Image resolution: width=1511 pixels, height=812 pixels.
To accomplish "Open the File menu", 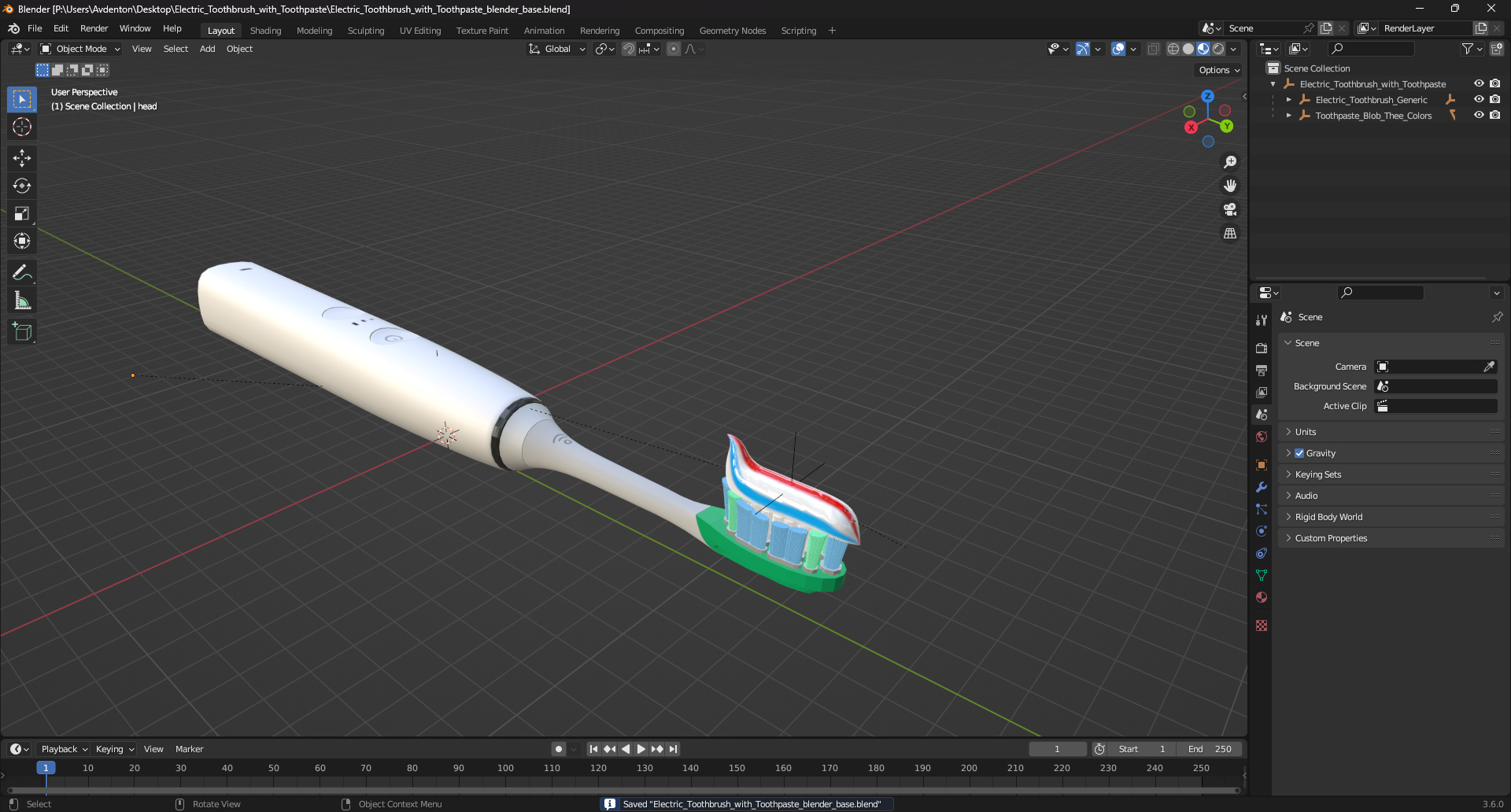I will pos(35,28).
